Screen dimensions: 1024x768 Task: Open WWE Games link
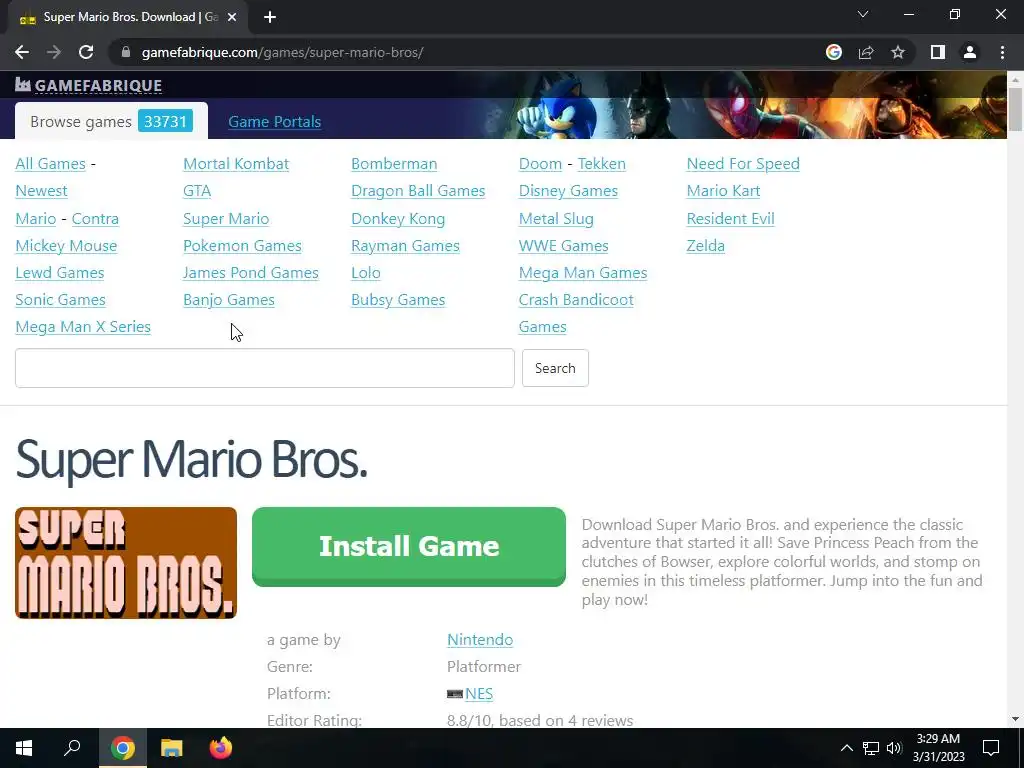coord(564,246)
